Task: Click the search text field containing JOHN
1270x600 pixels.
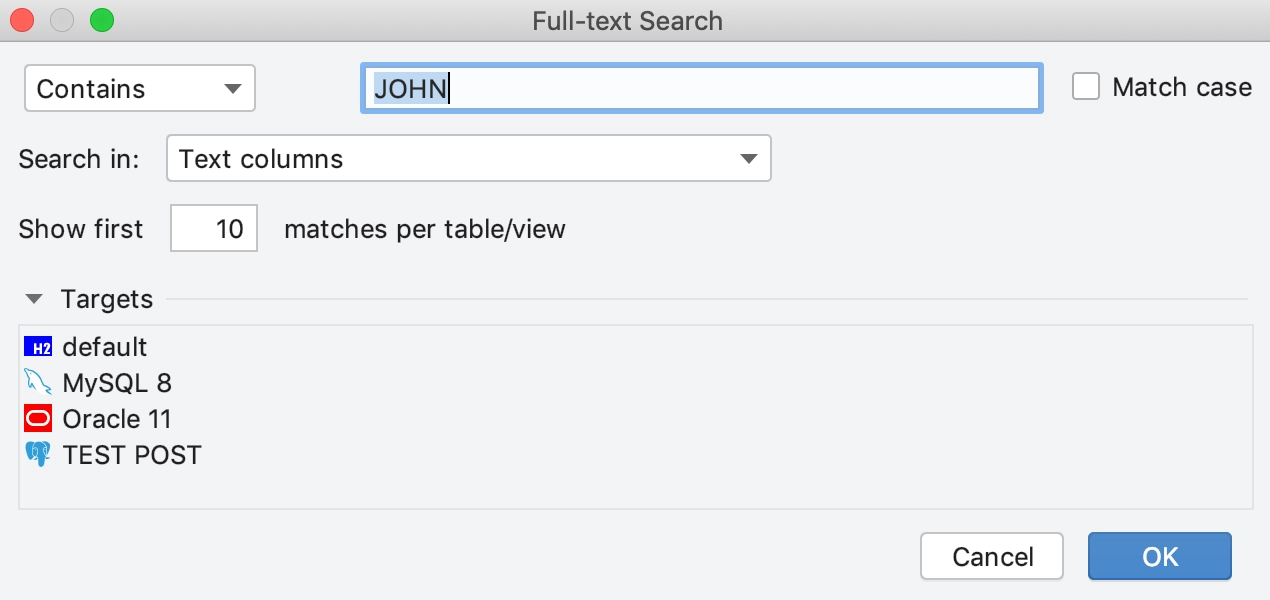Action: (702, 89)
